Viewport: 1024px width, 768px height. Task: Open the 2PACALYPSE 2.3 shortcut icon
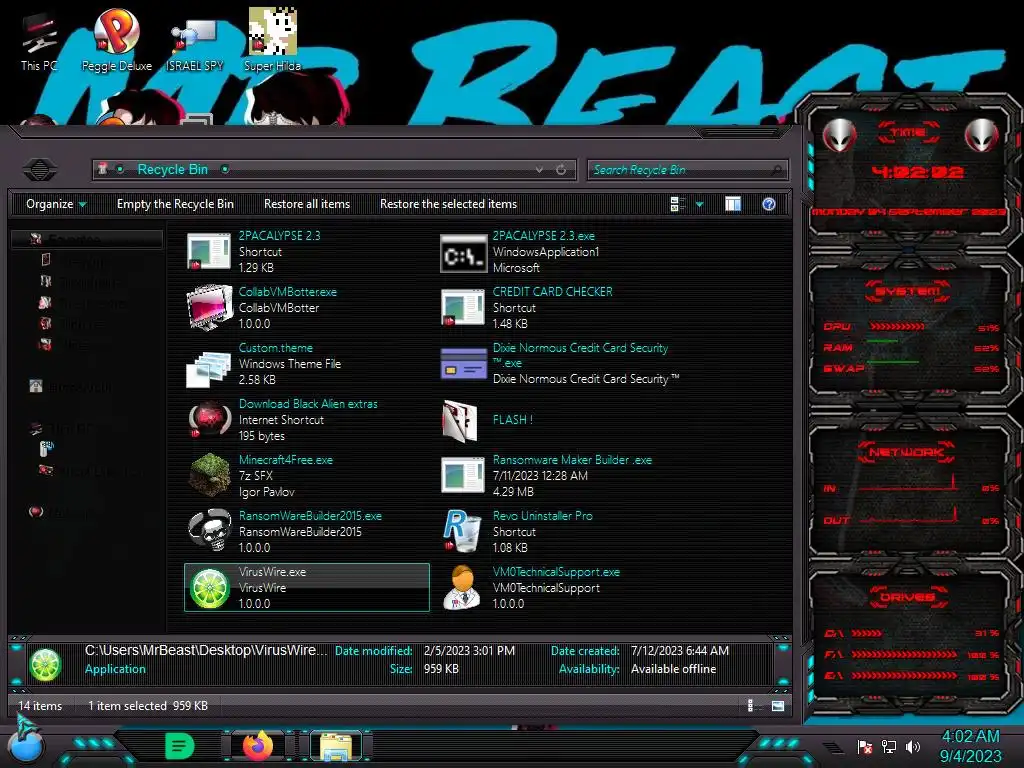209,251
